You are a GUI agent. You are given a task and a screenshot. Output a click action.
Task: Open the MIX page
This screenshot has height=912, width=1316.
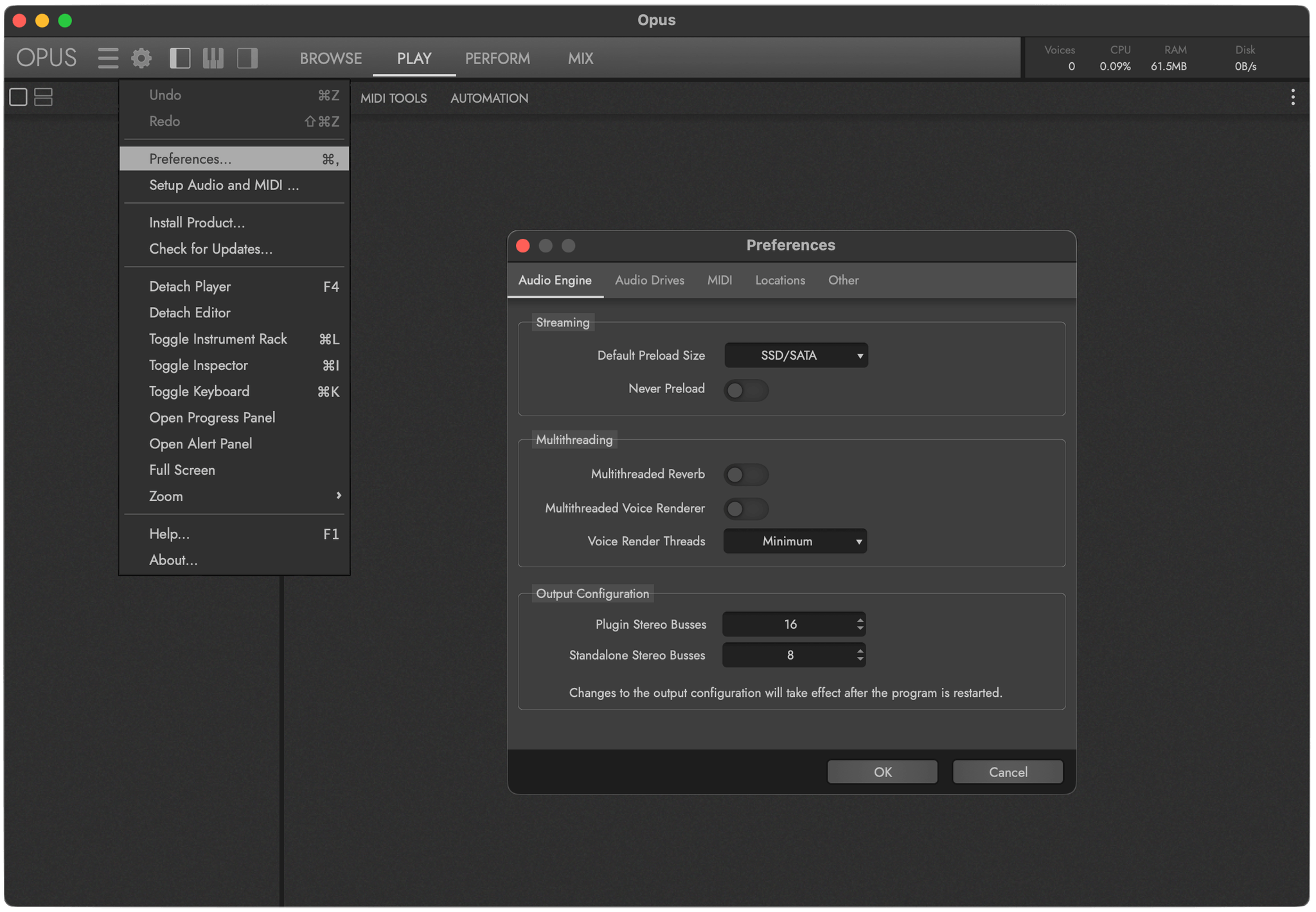(580, 58)
